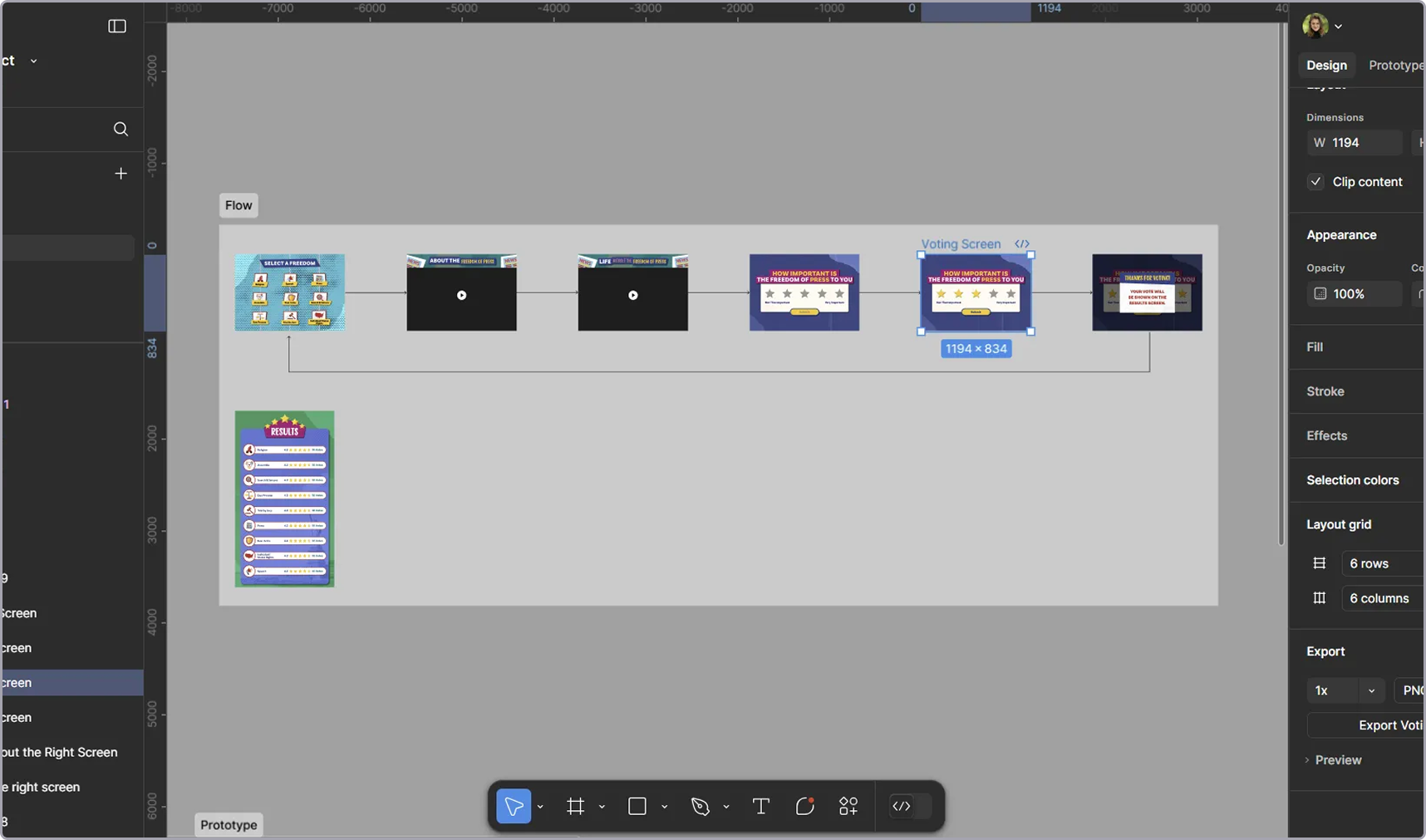Select the Text tool
This screenshot has width=1426, height=840.
point(760,806)
